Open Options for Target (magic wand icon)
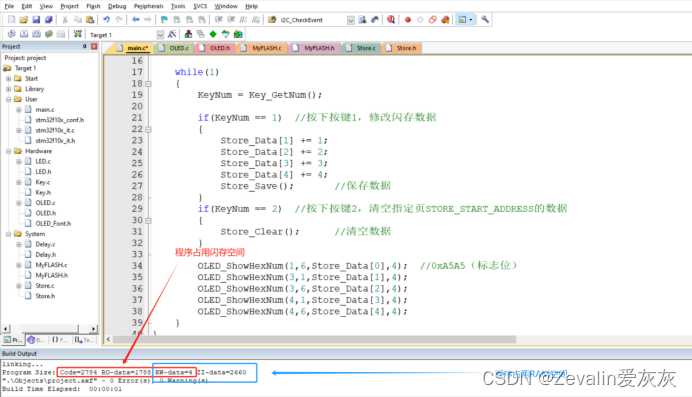 pyautogui.click(x=172, y=34)
